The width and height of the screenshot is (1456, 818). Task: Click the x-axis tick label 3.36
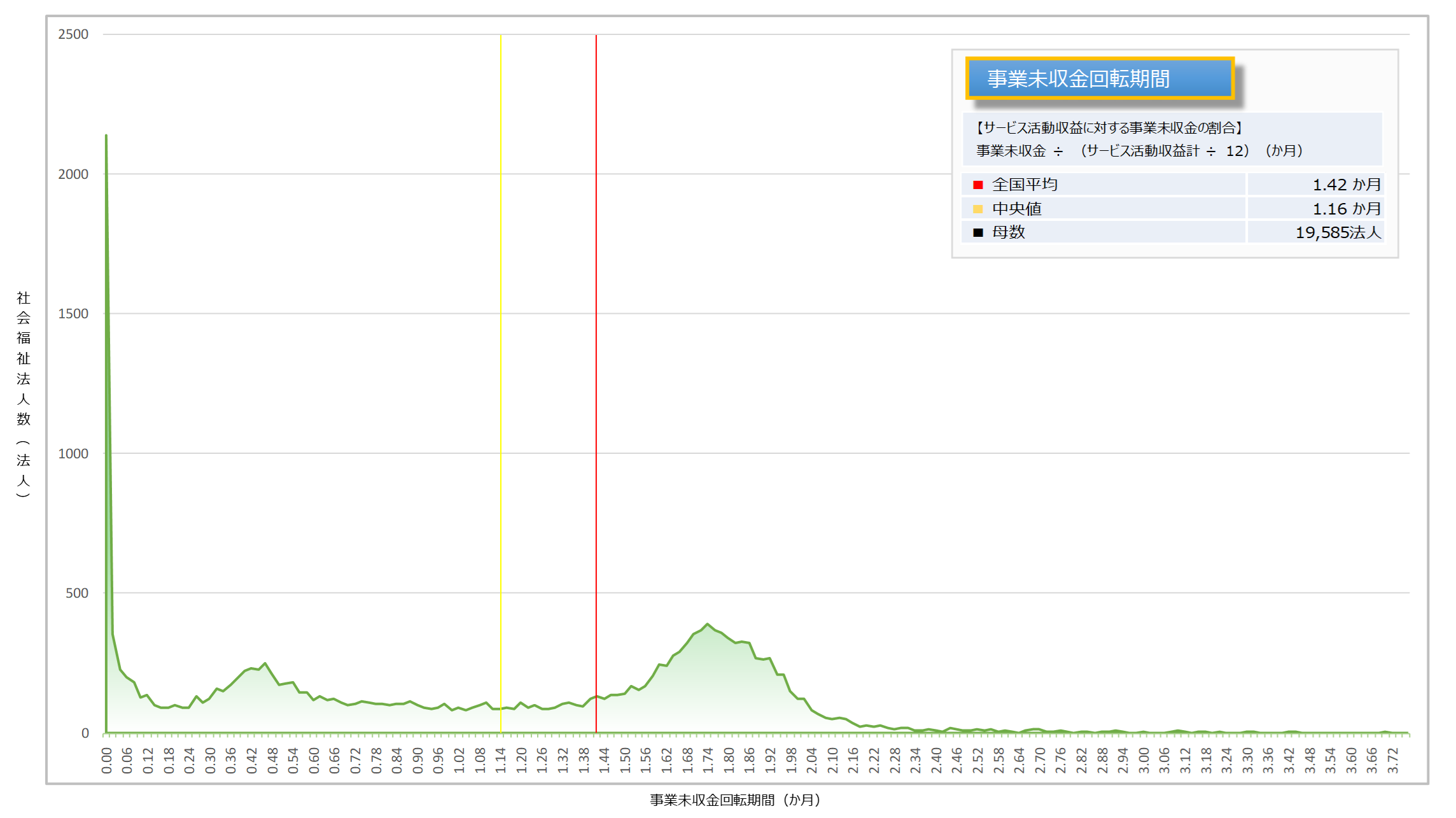tap(1268, 761)
